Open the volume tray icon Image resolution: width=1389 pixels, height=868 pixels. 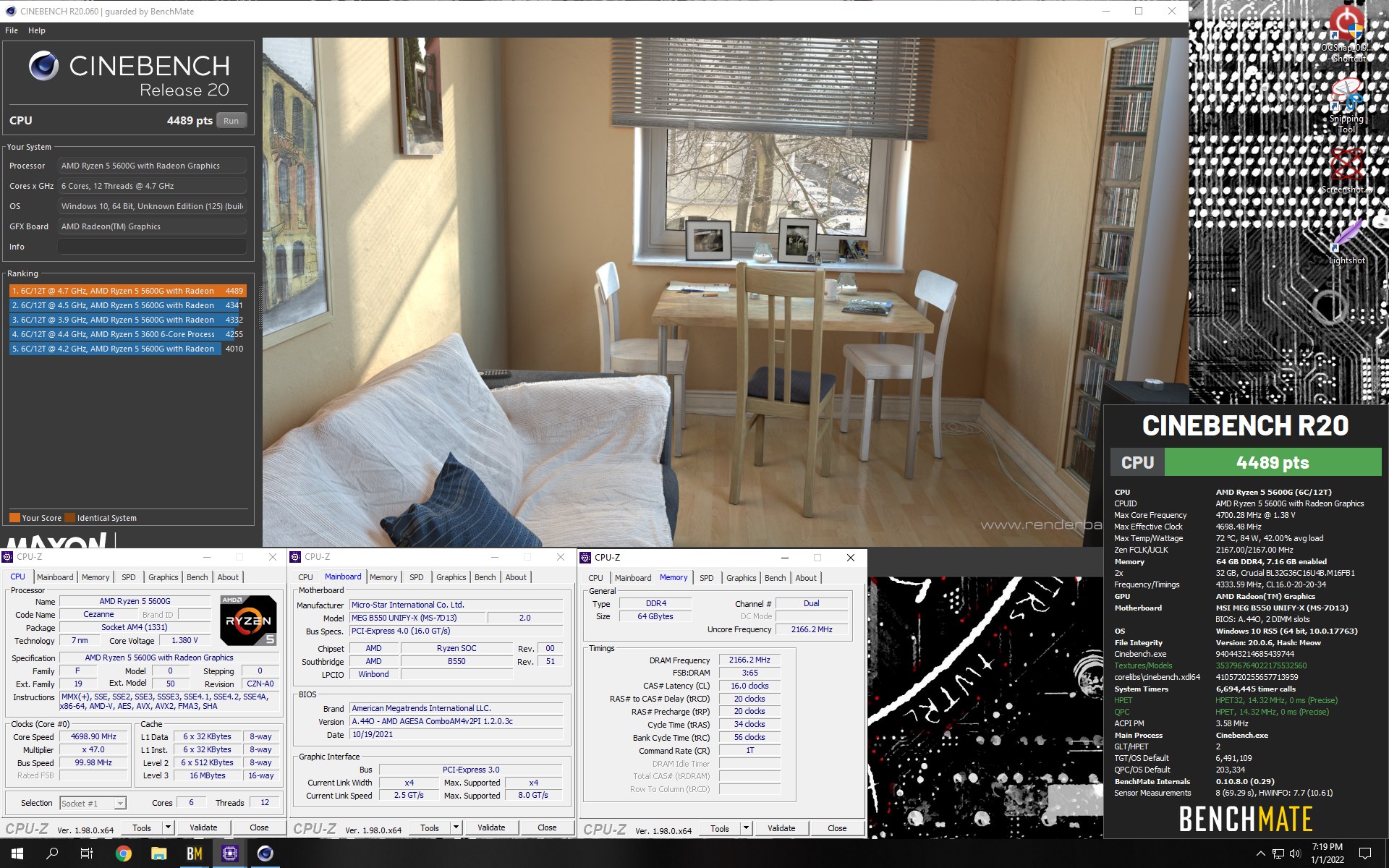point(1295,854)
